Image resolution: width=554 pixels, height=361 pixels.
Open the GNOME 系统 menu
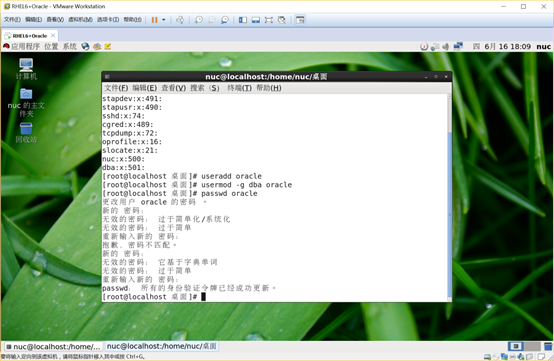point(70,47)
